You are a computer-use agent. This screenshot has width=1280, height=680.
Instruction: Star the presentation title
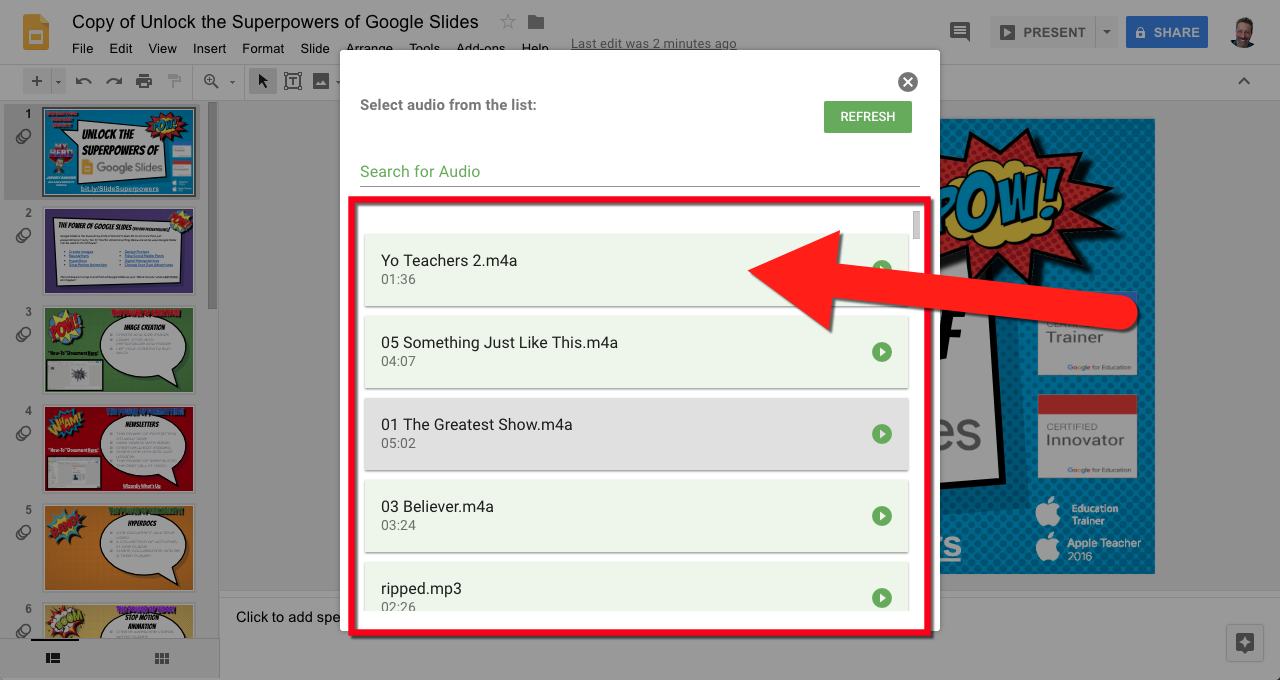point(508,22)
